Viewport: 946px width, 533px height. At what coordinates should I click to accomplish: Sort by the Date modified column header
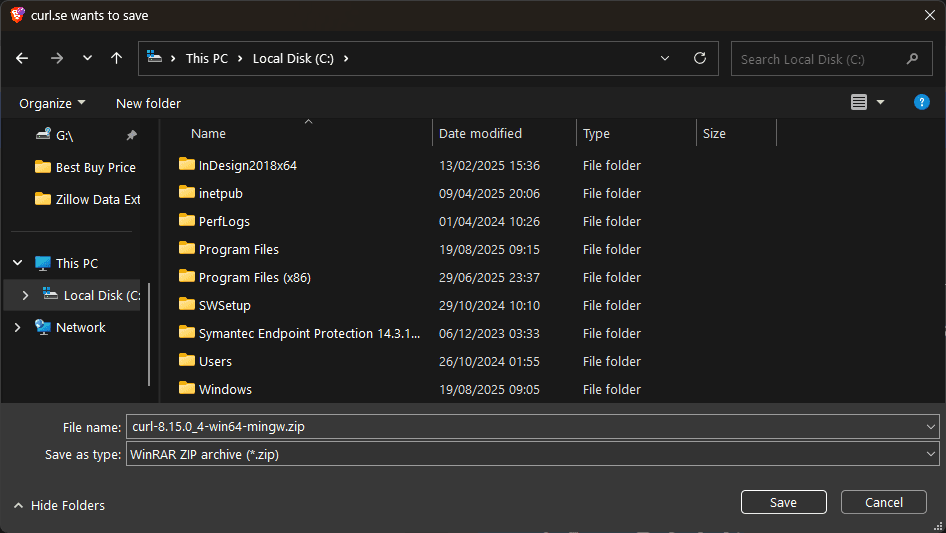coord(480,133)
